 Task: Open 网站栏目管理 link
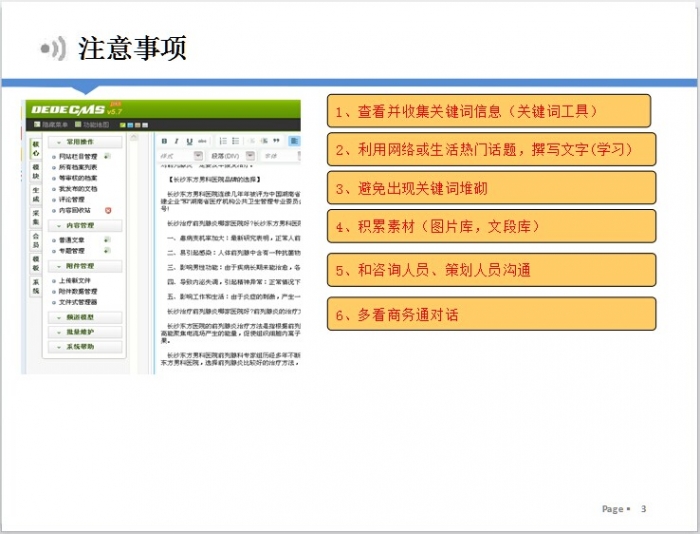pos(78,157)
